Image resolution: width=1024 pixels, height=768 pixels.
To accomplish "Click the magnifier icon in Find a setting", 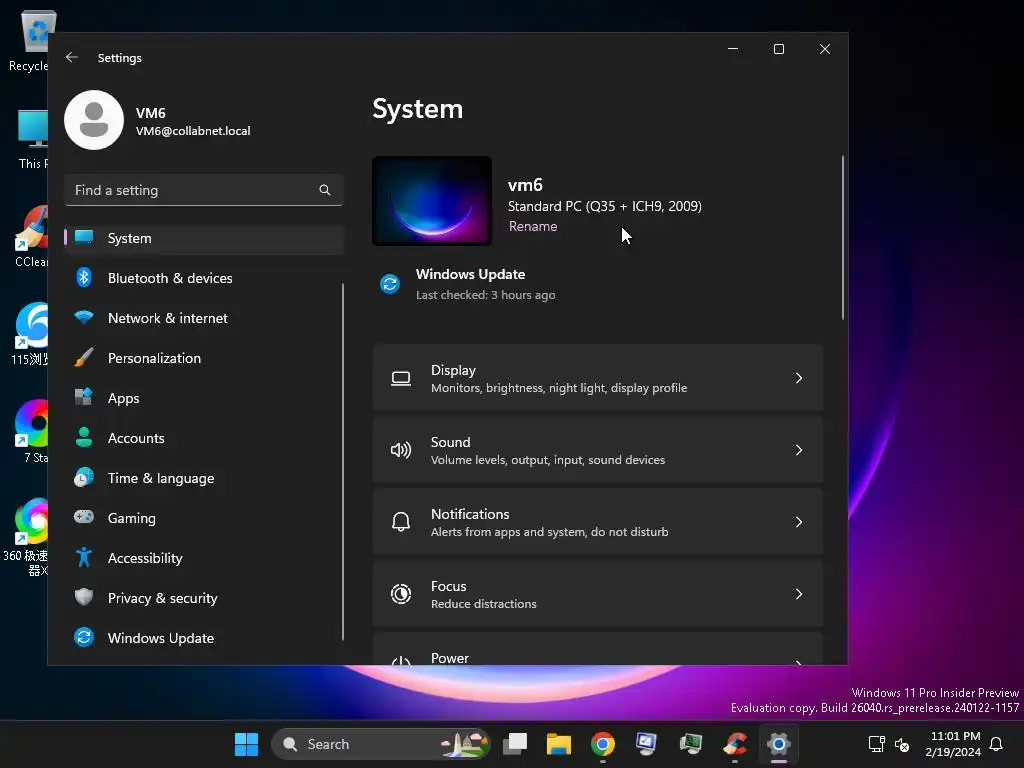I will click(325, 190).
